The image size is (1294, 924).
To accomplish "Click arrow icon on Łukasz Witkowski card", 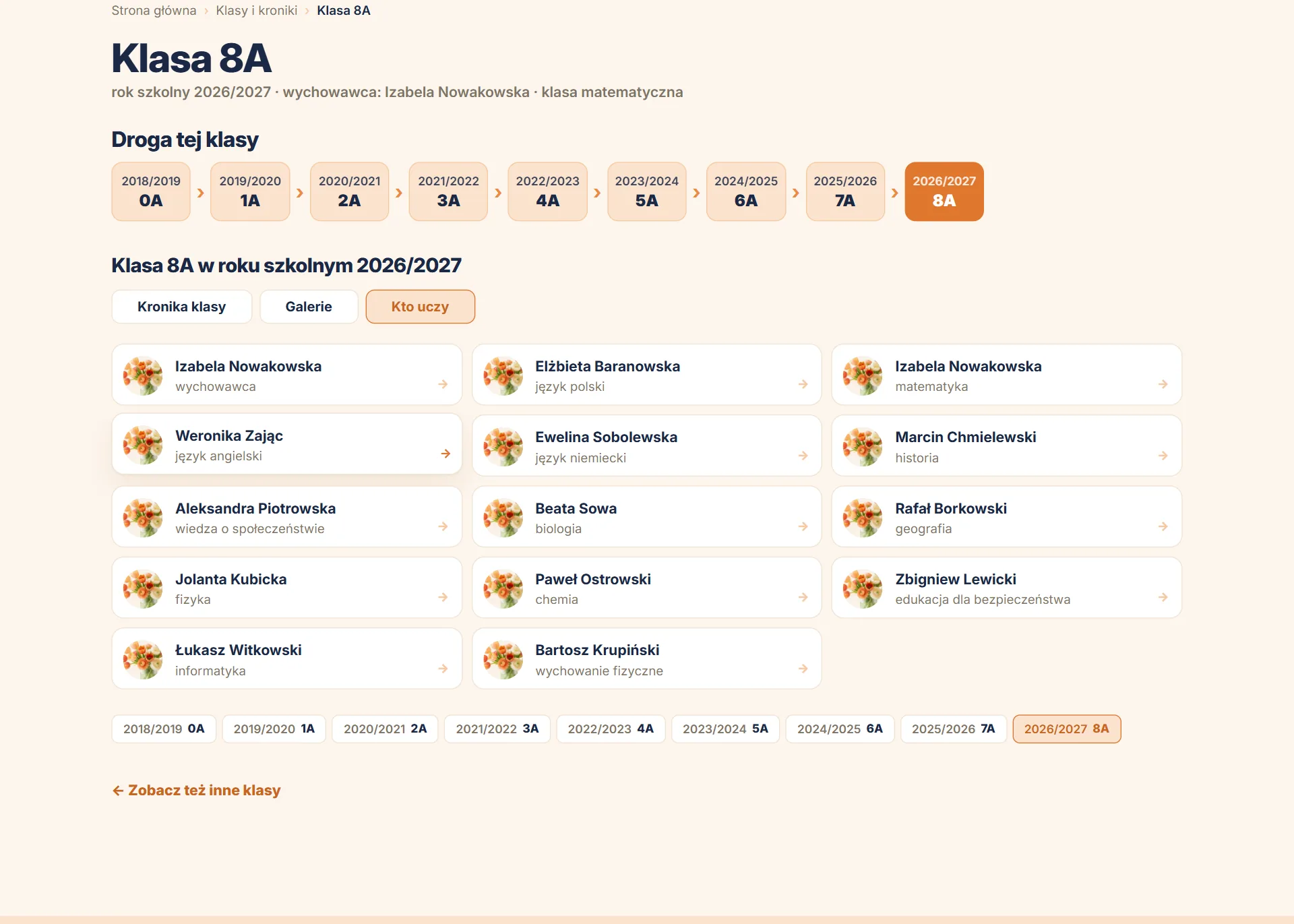I will tap(443, 669).
